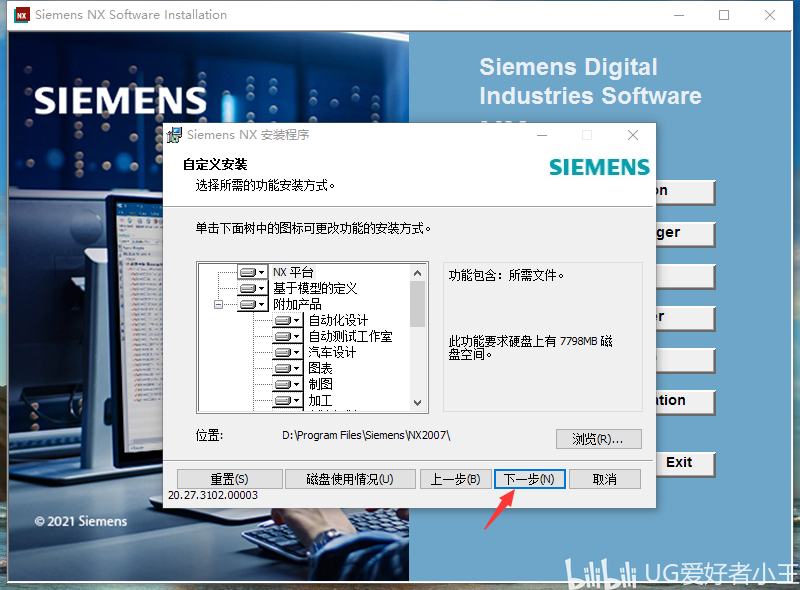The height and width of the screenshot is (590, 800).
Task: Collapse the 附加产品 tree node
Action: (218, 305)
